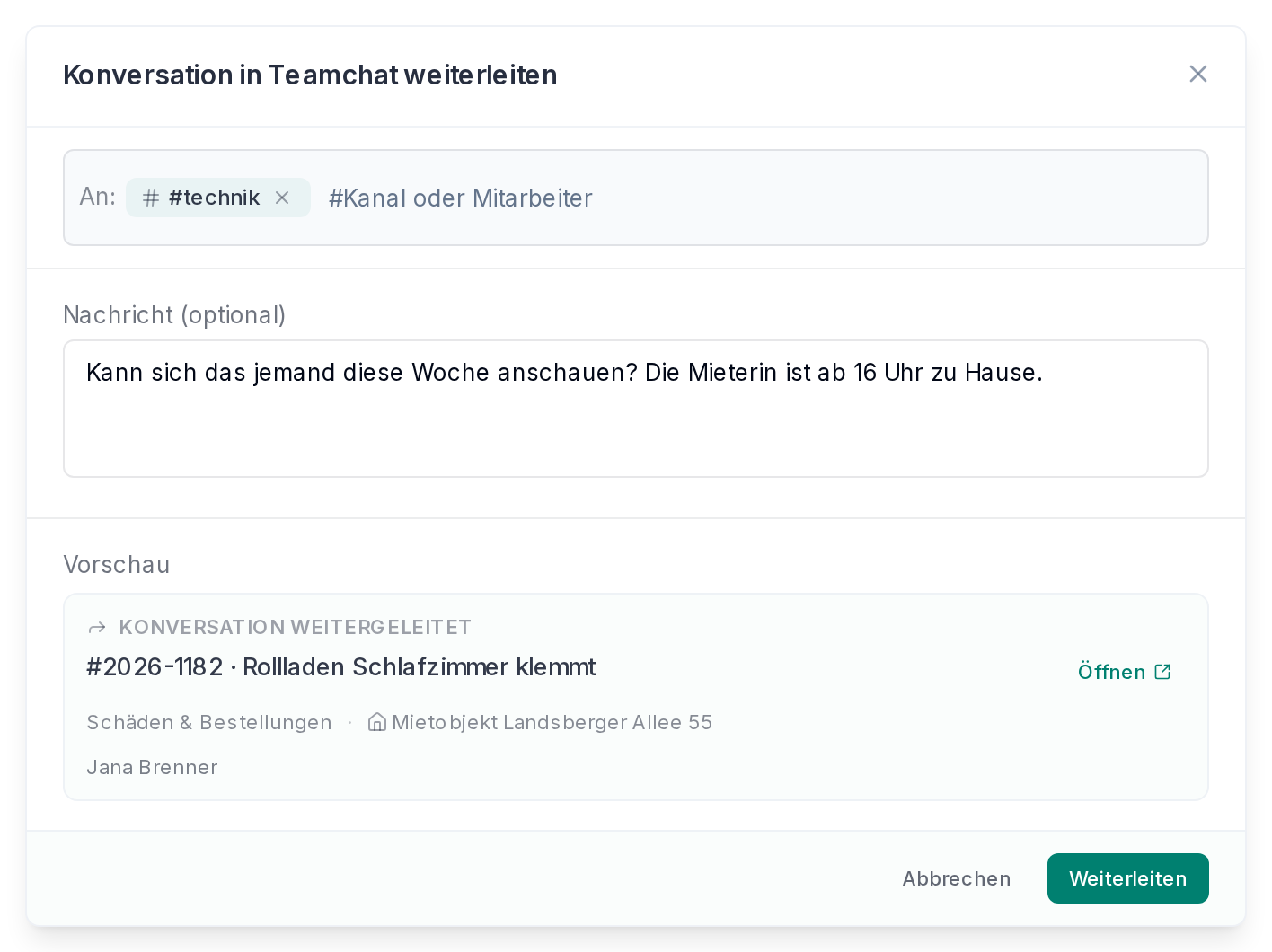
Task: Click the KONVERSATION WEITERGELEITET heading
Action: (295, 627)
